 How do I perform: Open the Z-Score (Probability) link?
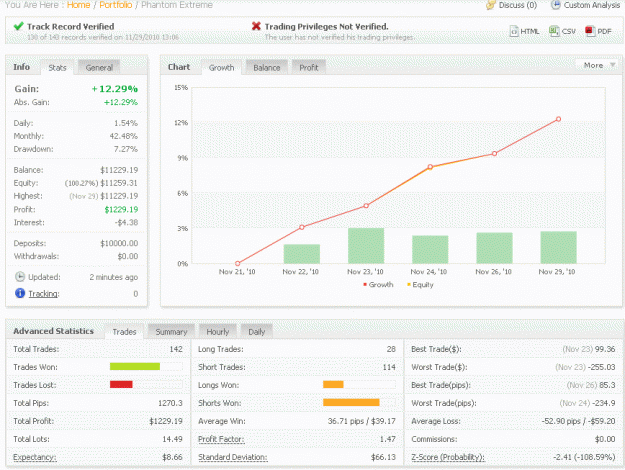[x=448, y=457]
